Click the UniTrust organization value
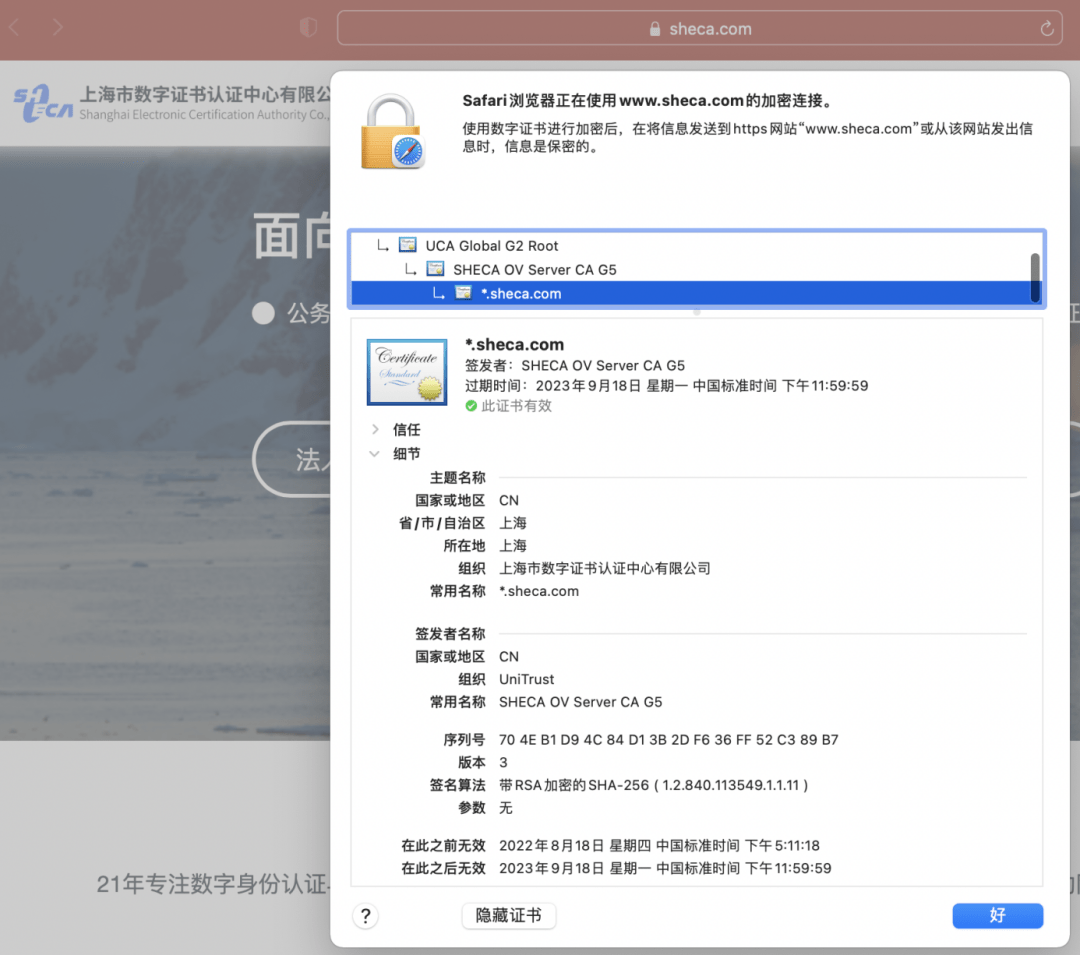Viewport: 1080px width, 955px height. [x=526, y=680]
